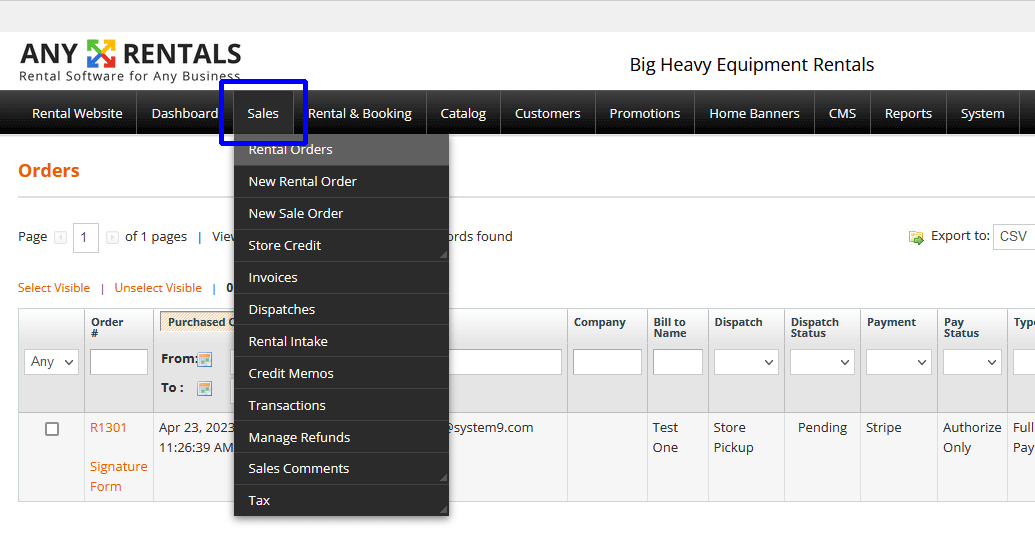1035x557 pixels.
Task: Expand the Pay Status filter dropdown
Action: [971, 362]
